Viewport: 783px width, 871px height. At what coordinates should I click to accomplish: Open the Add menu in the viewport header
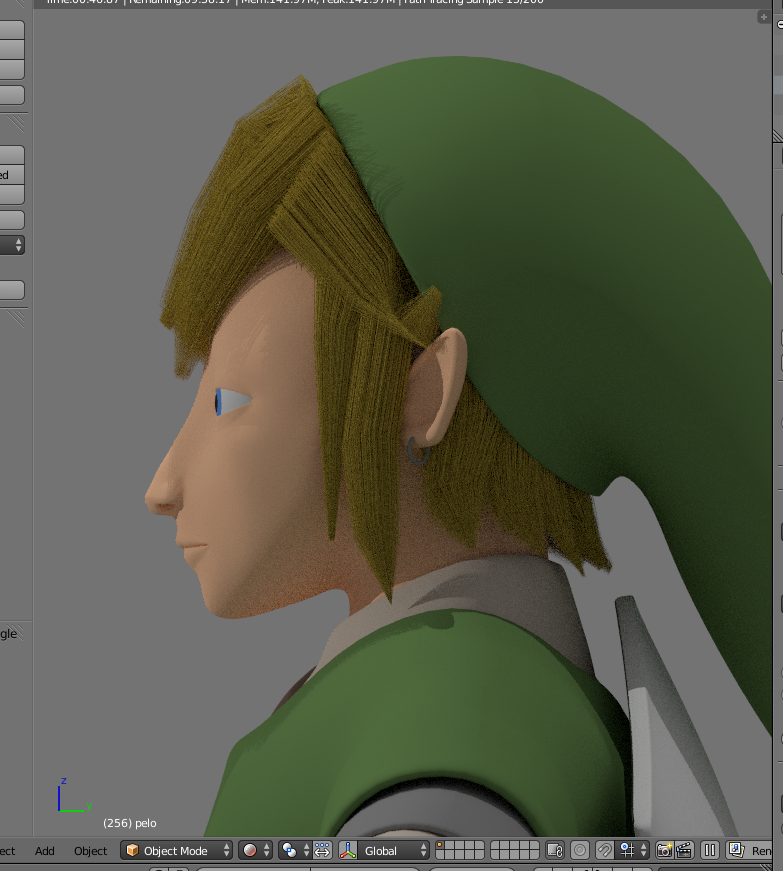tap(44, 850)
